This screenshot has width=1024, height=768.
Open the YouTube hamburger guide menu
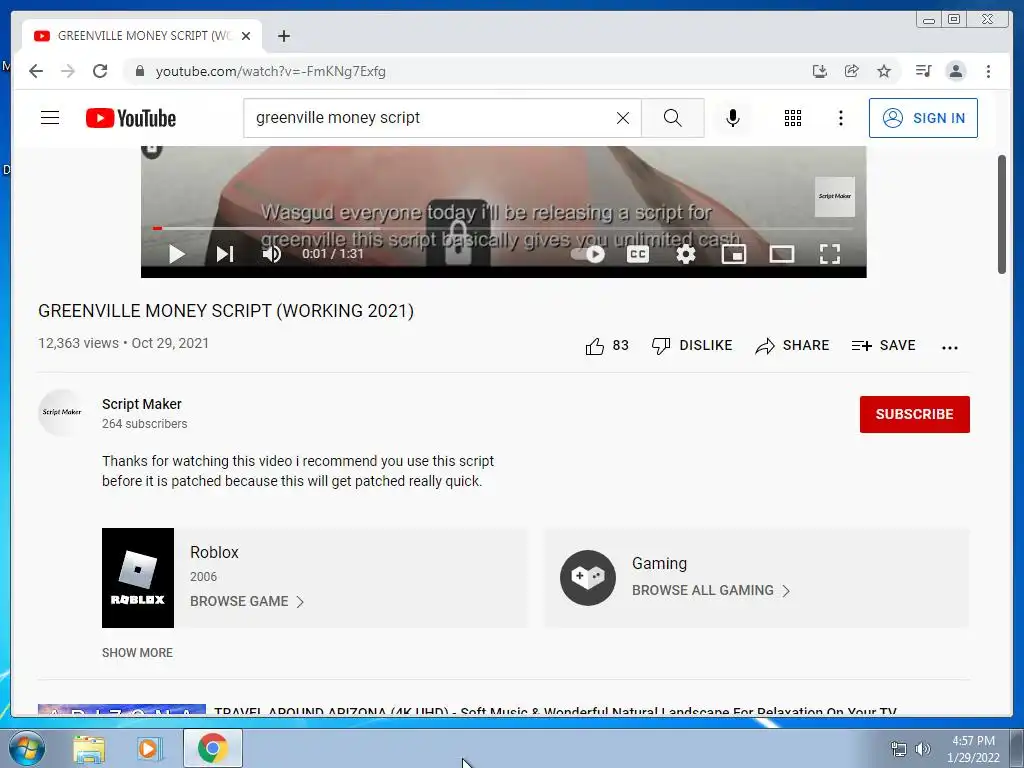pyautogui.click(x=50, y=118)
